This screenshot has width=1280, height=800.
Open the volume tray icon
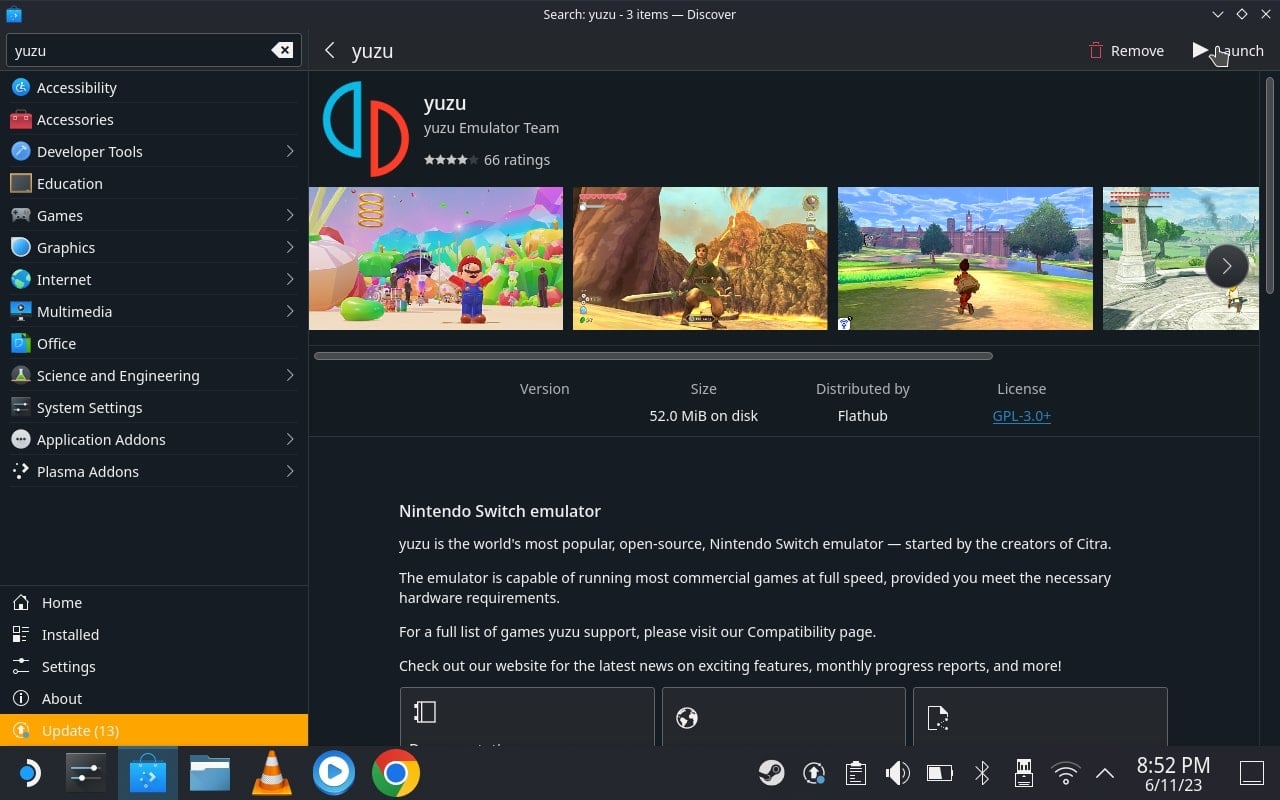pyautogui.click(x=897, y=773)
